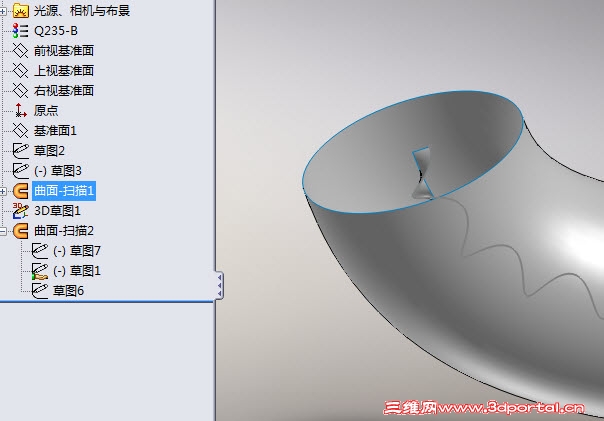Select the 基准面1 label

[x=55, y=131]
